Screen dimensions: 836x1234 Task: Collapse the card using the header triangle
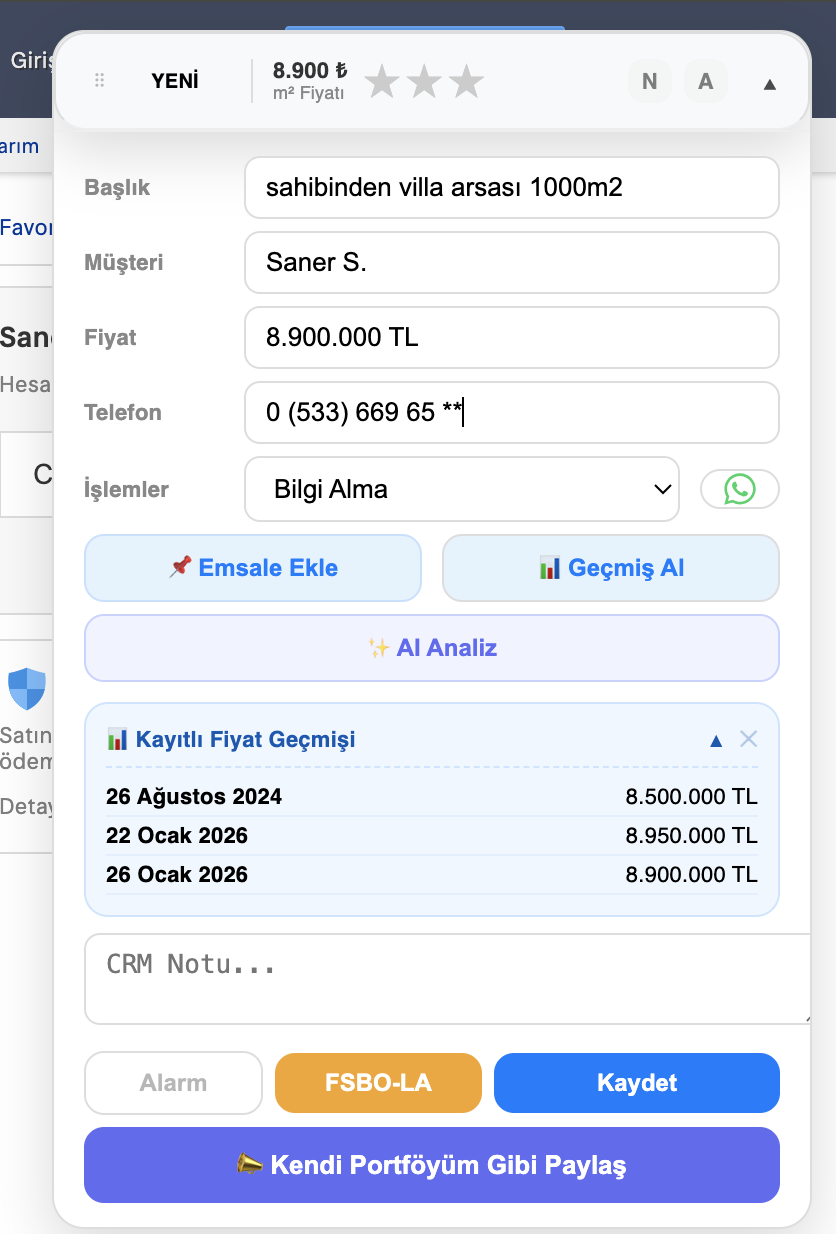[769, 85]
